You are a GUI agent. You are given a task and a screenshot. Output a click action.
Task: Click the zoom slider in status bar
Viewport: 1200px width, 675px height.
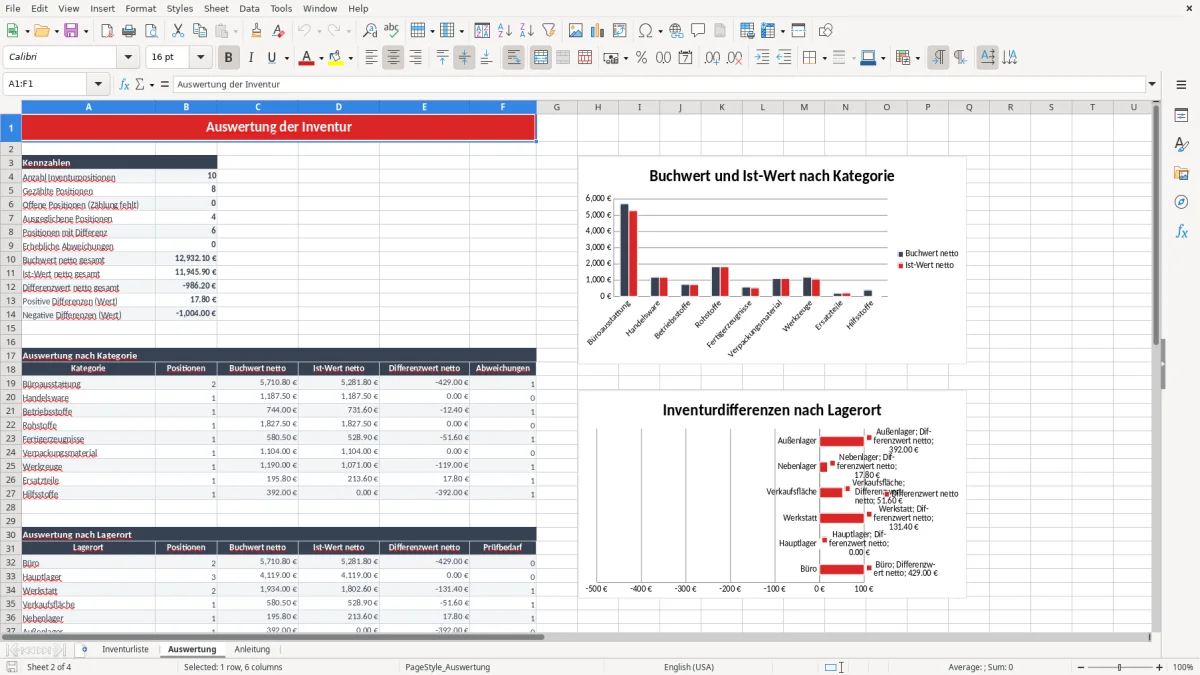[x=1119, y=667]
